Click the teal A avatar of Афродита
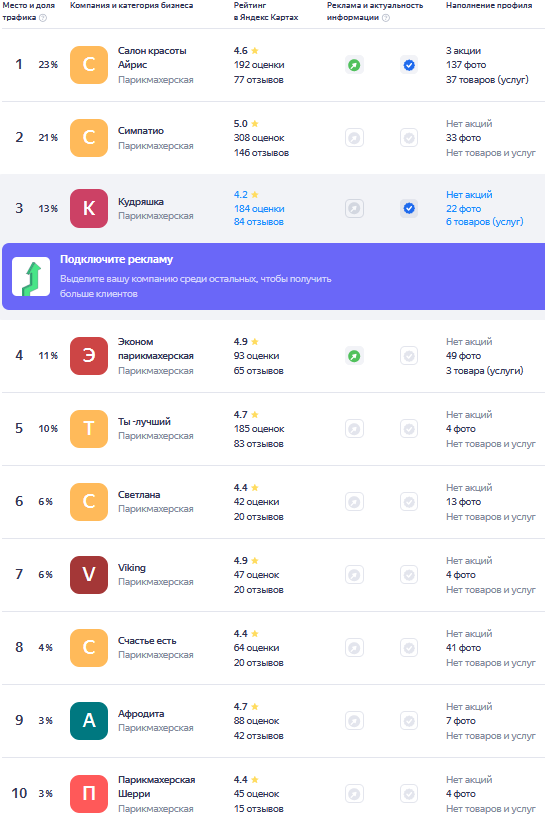Viewport: 545px width, 825px height. tap(89, 721)
